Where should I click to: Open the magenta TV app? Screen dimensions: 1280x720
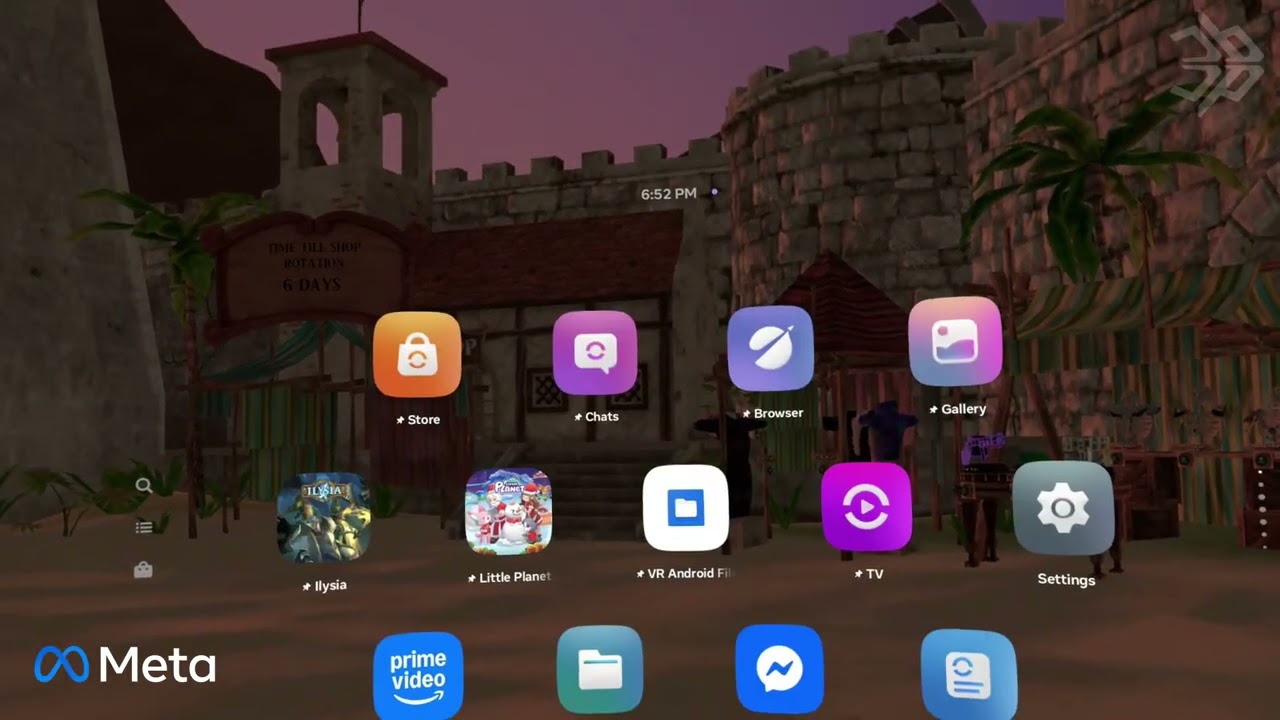[866, 507]
